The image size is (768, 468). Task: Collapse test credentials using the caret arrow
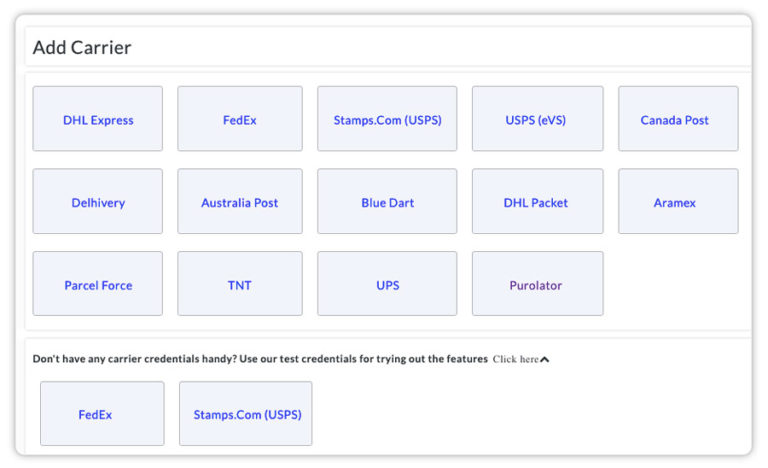(545, 360)
